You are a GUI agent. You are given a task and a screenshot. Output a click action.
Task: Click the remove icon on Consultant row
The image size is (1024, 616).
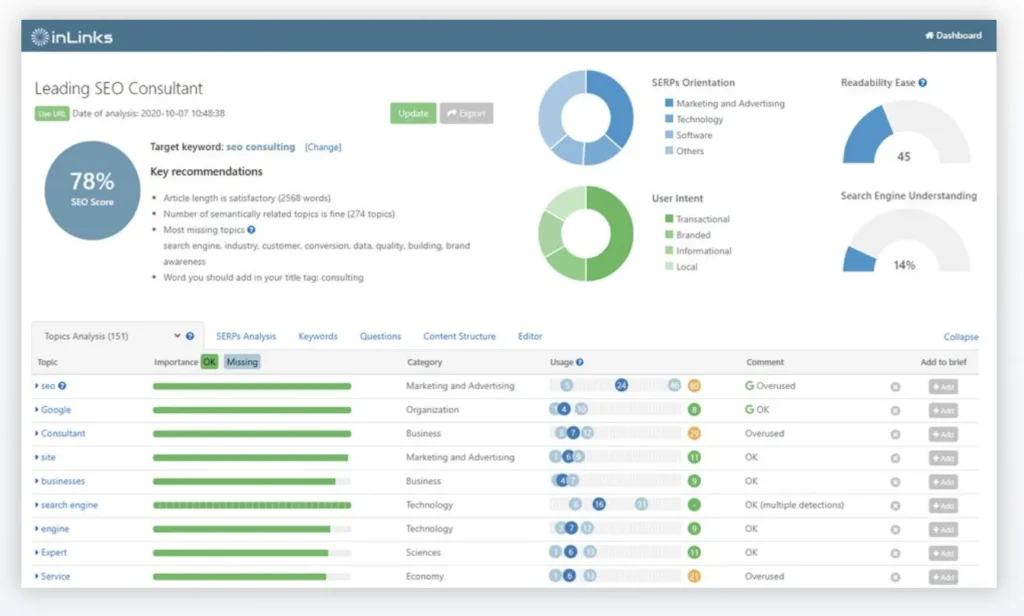(895, 434)
